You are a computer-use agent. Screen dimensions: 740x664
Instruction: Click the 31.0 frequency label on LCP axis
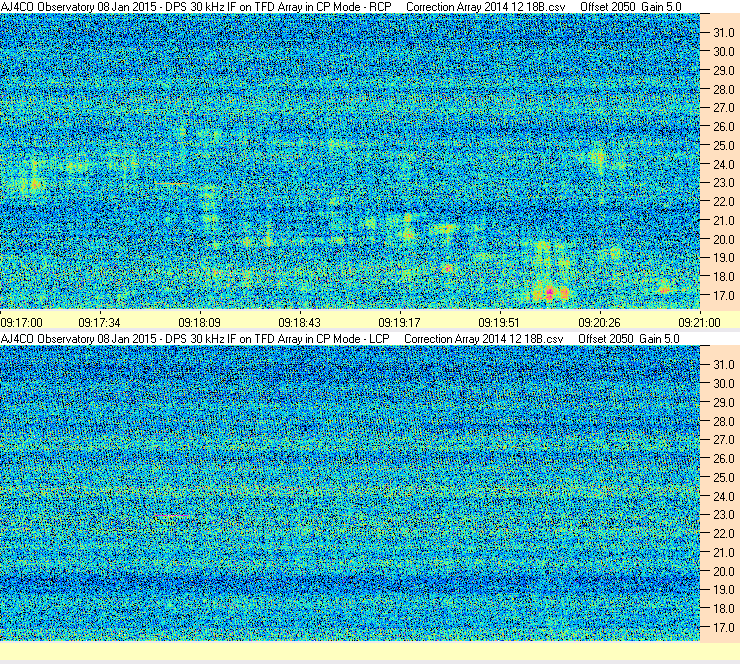[724, 365]
